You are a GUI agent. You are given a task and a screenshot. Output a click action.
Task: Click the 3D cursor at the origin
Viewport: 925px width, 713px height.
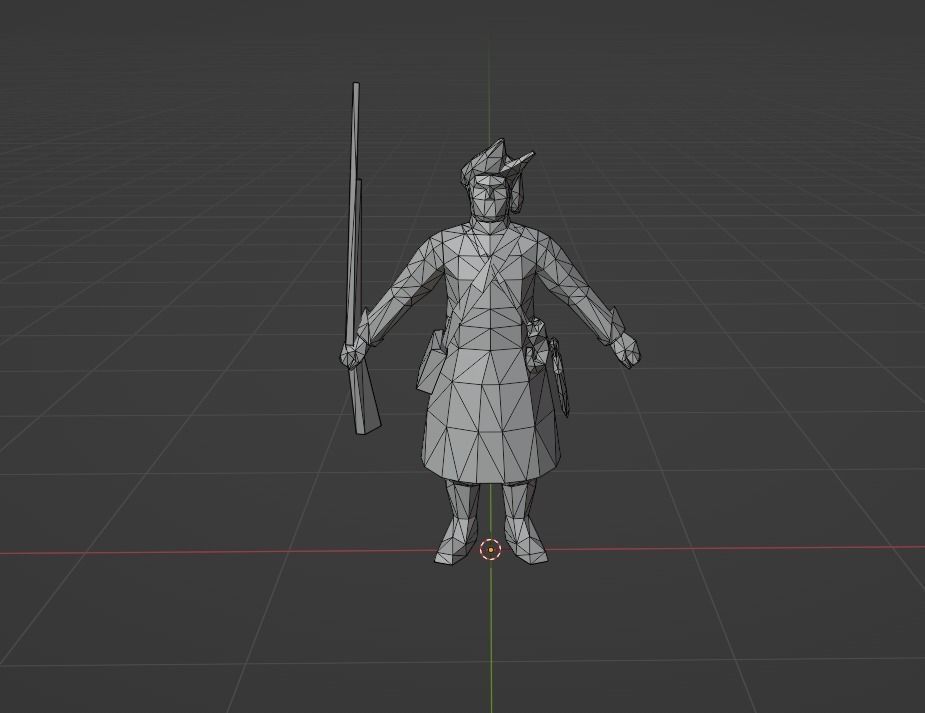click(490, 550)
